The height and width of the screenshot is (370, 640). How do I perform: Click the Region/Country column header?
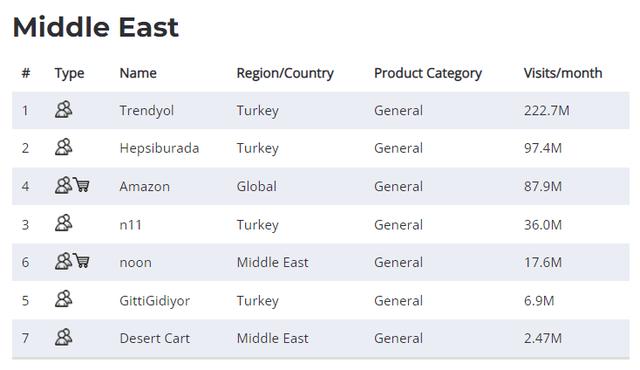click(x=285, y=73)
